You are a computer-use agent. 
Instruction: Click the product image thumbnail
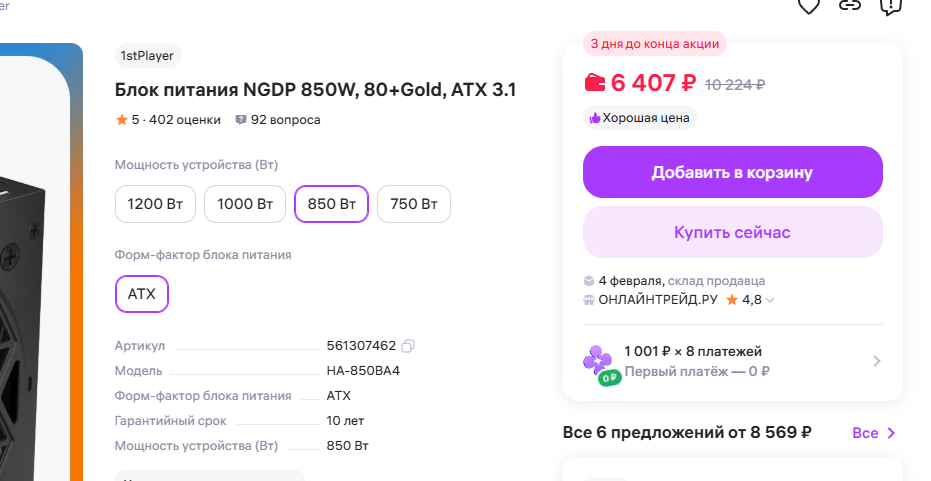(x=40, y=260)
